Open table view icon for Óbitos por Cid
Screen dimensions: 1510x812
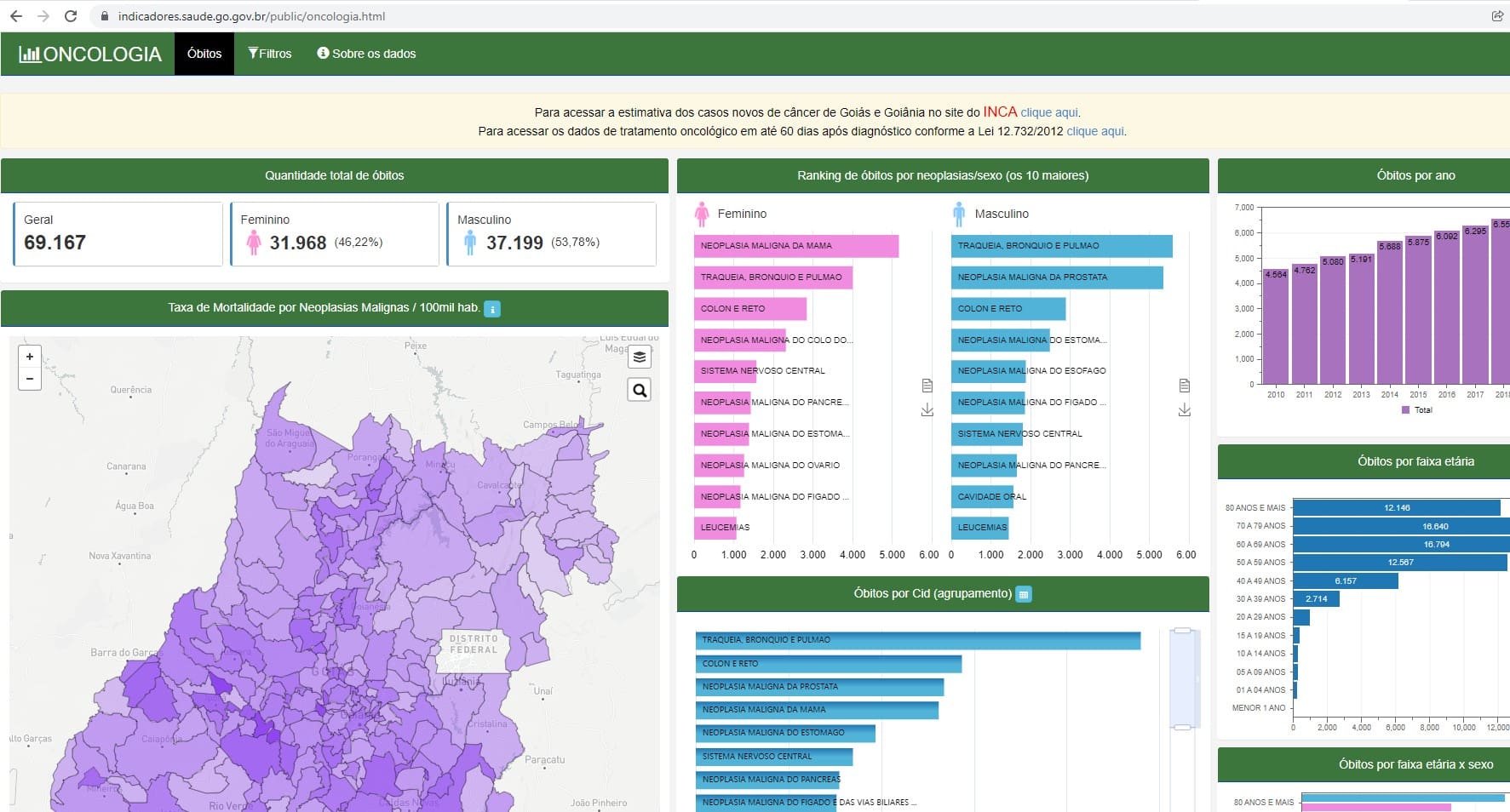click(x=1024, y=595)
